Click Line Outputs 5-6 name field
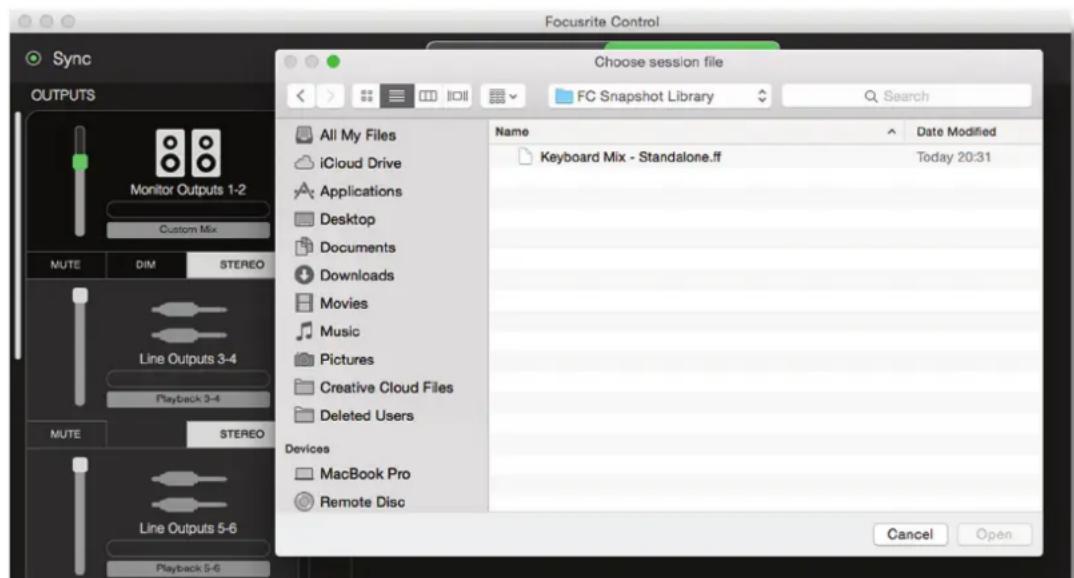 click(x=188, y=548)
